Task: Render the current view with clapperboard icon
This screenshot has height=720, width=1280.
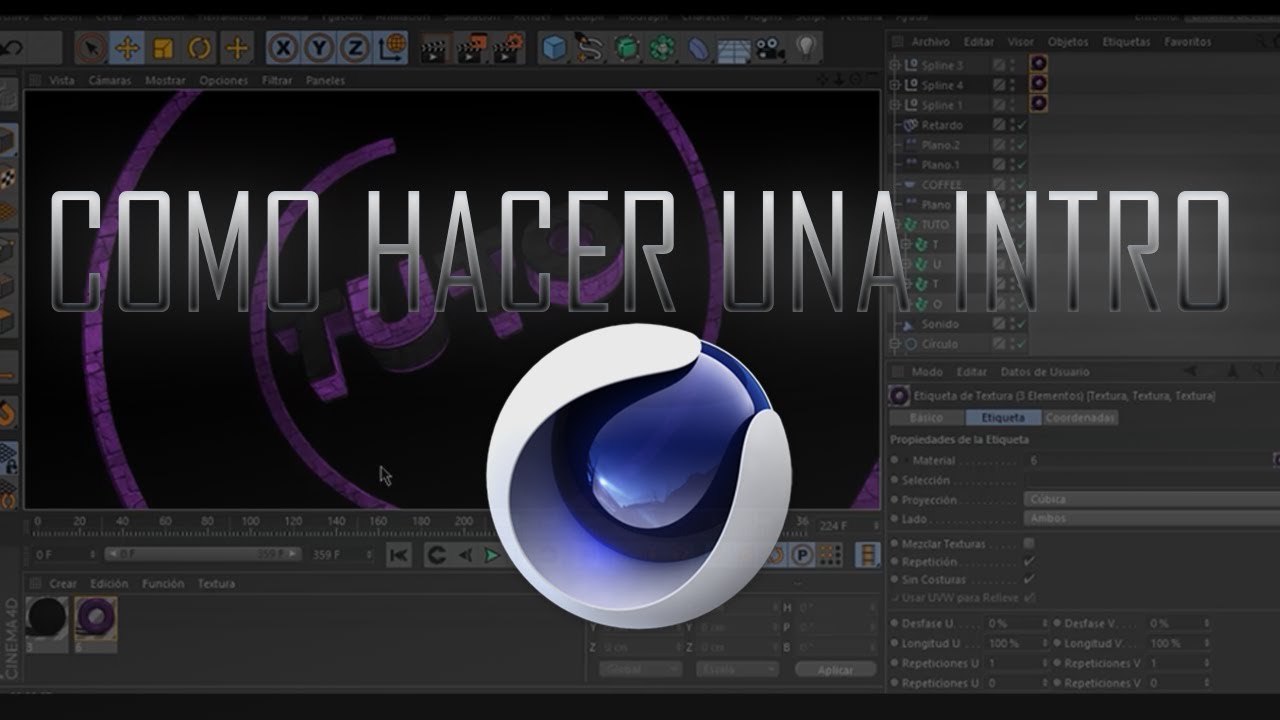Action: (x=435, y=47)
